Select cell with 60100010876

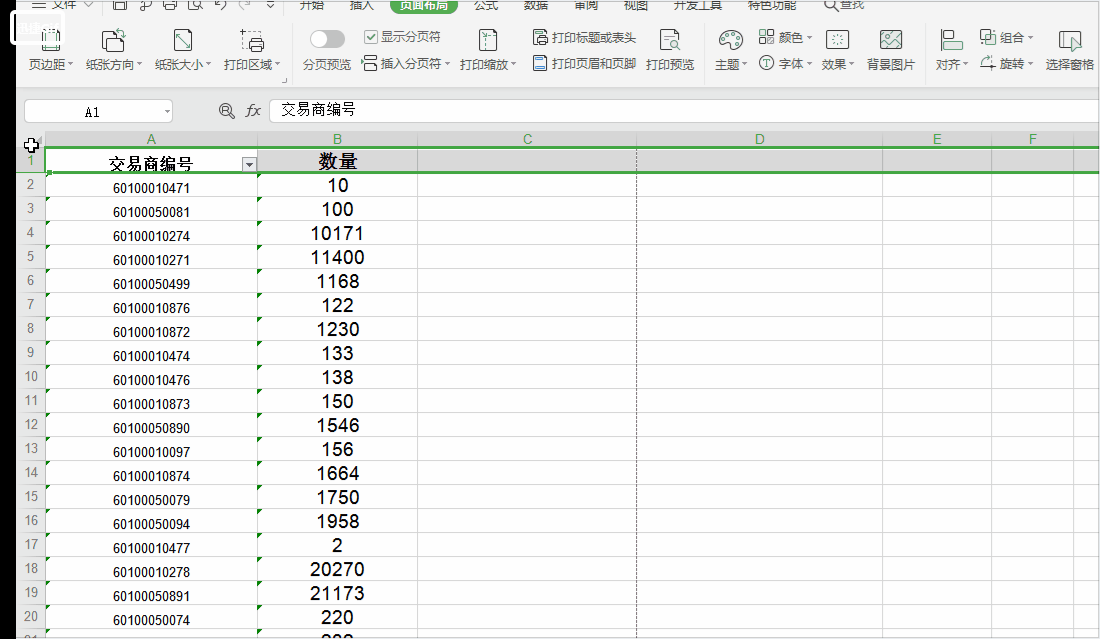pos(151,305)
